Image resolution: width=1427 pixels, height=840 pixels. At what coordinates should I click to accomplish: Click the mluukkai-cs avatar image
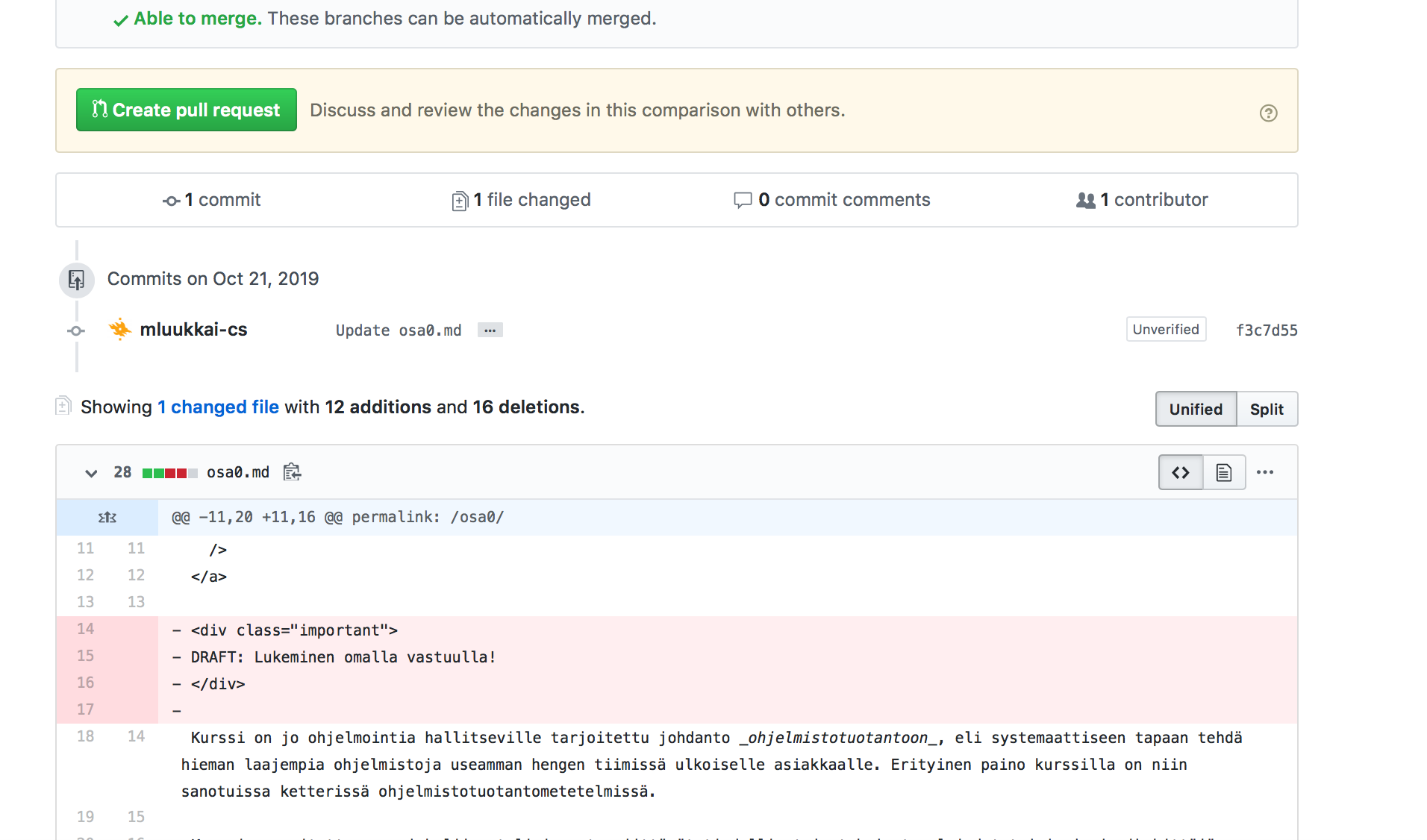(x=119, y=329)
